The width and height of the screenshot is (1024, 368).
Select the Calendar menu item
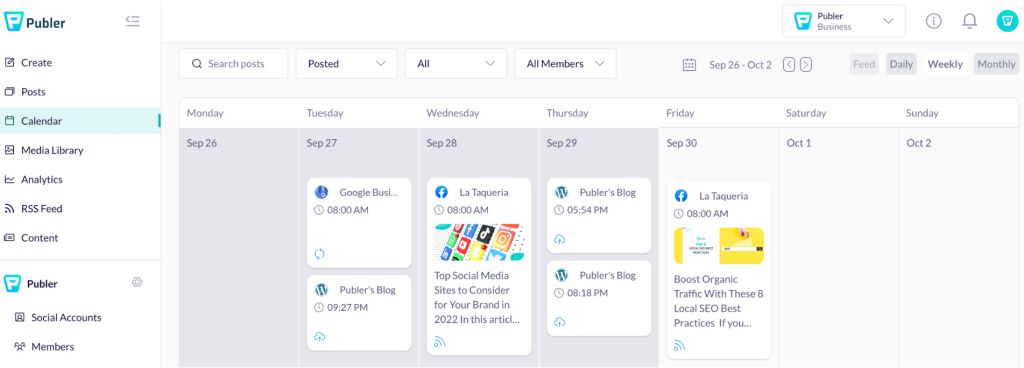[x=80, y=121]
